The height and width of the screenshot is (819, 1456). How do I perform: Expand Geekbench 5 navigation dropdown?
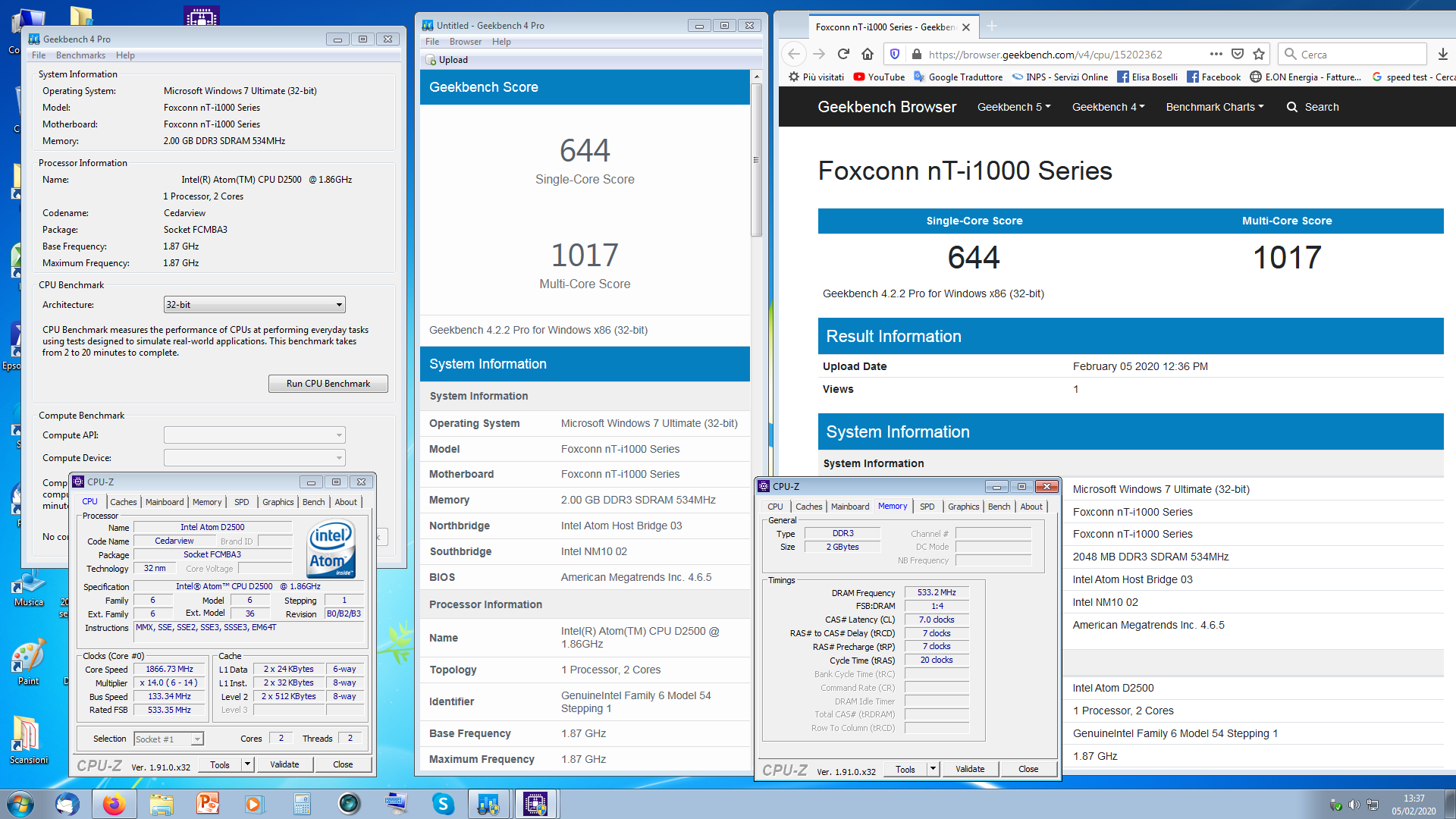[1014, 107]
